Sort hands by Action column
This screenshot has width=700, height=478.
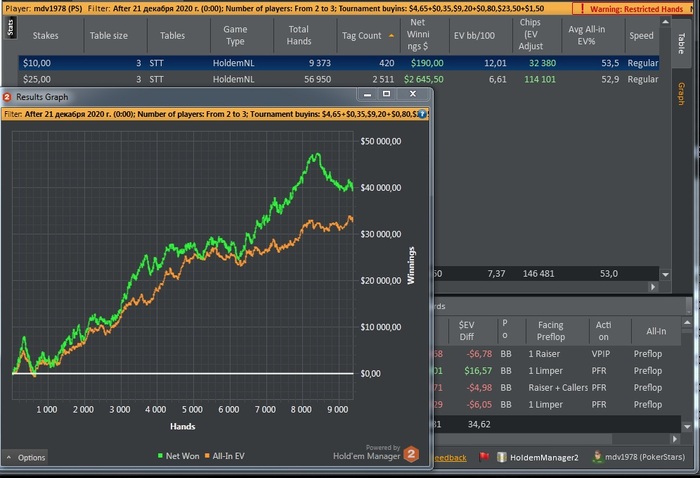pos(603,331)
